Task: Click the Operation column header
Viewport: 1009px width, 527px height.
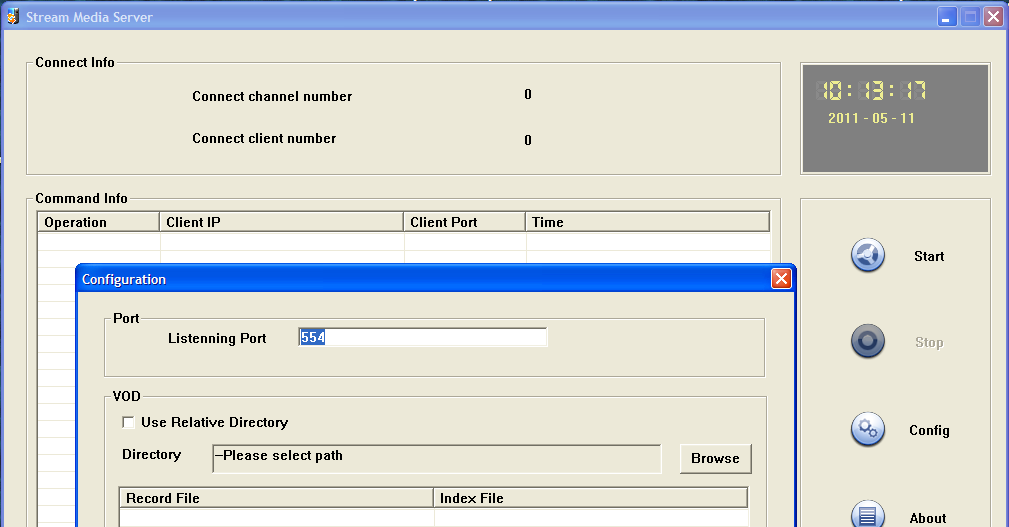Action: coord(98,222)
